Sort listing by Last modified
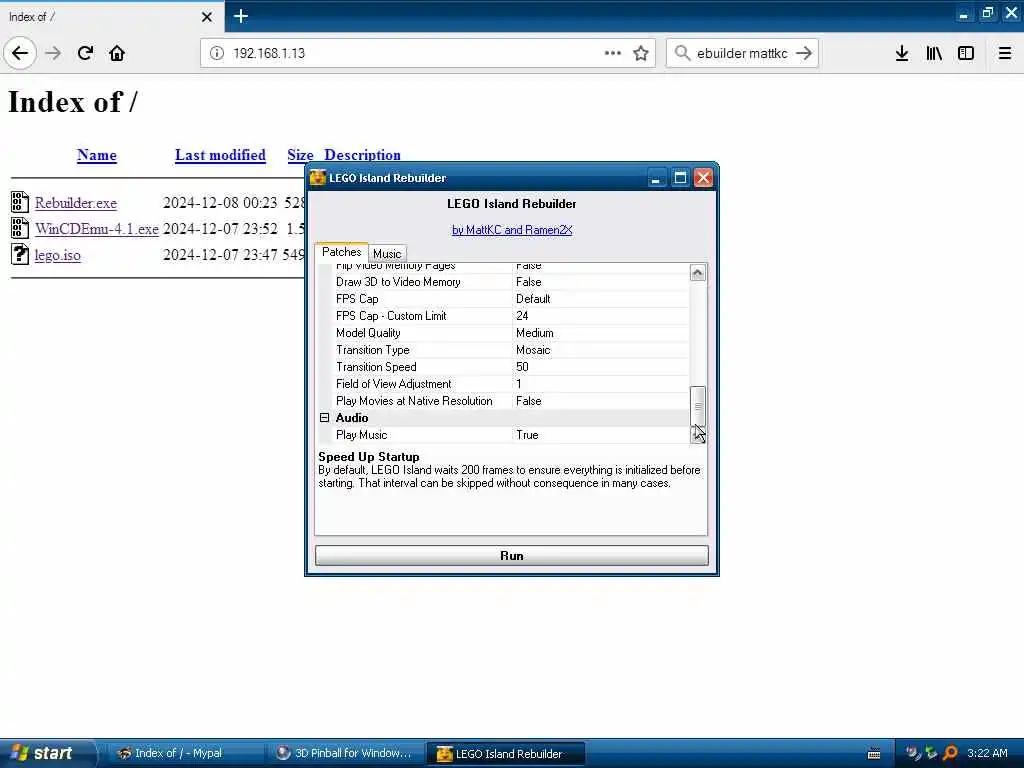The width and height of the screenshot is (1024, 768). click(x=220, y=155)
